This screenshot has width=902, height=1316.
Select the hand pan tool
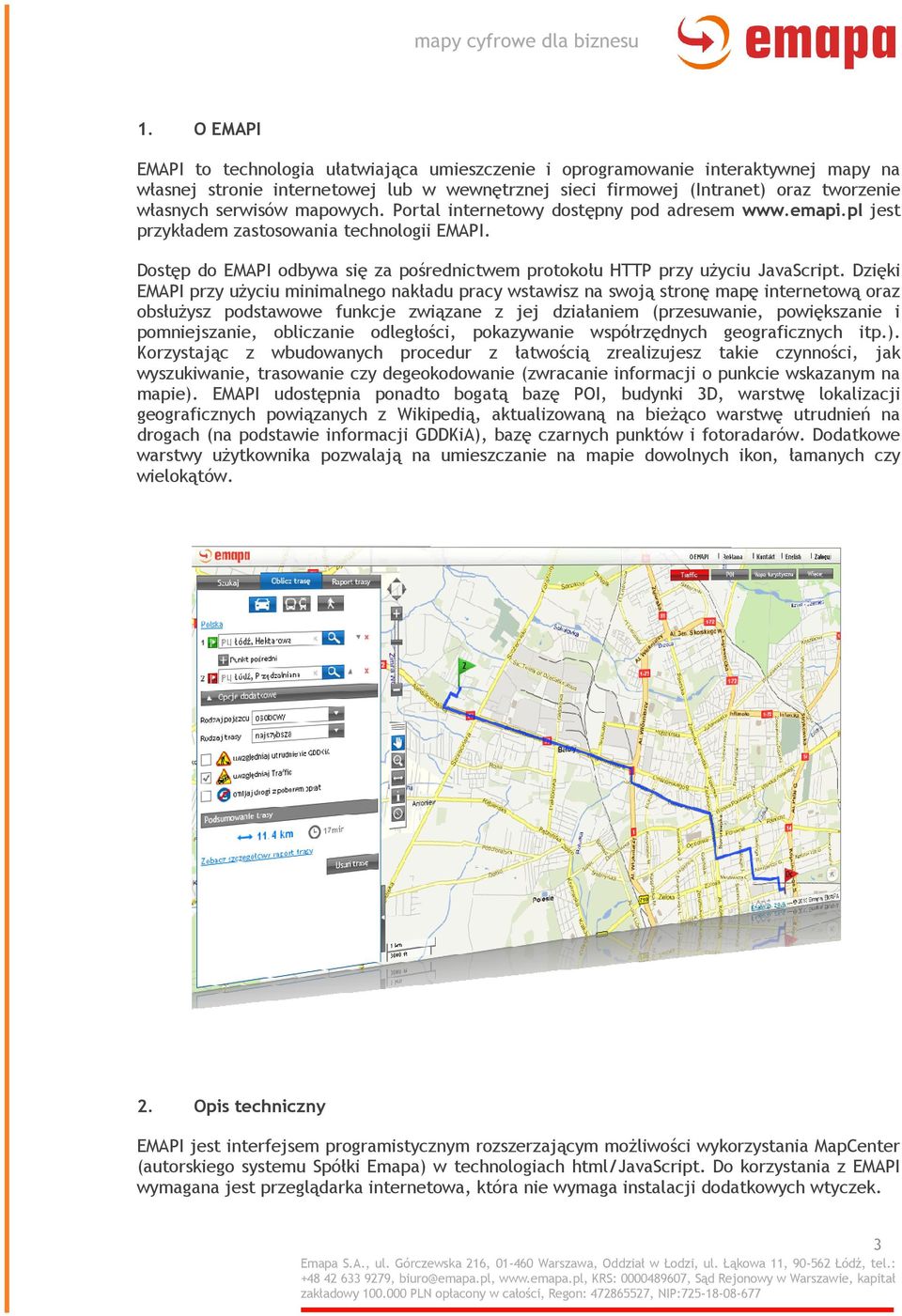[398, 743]
